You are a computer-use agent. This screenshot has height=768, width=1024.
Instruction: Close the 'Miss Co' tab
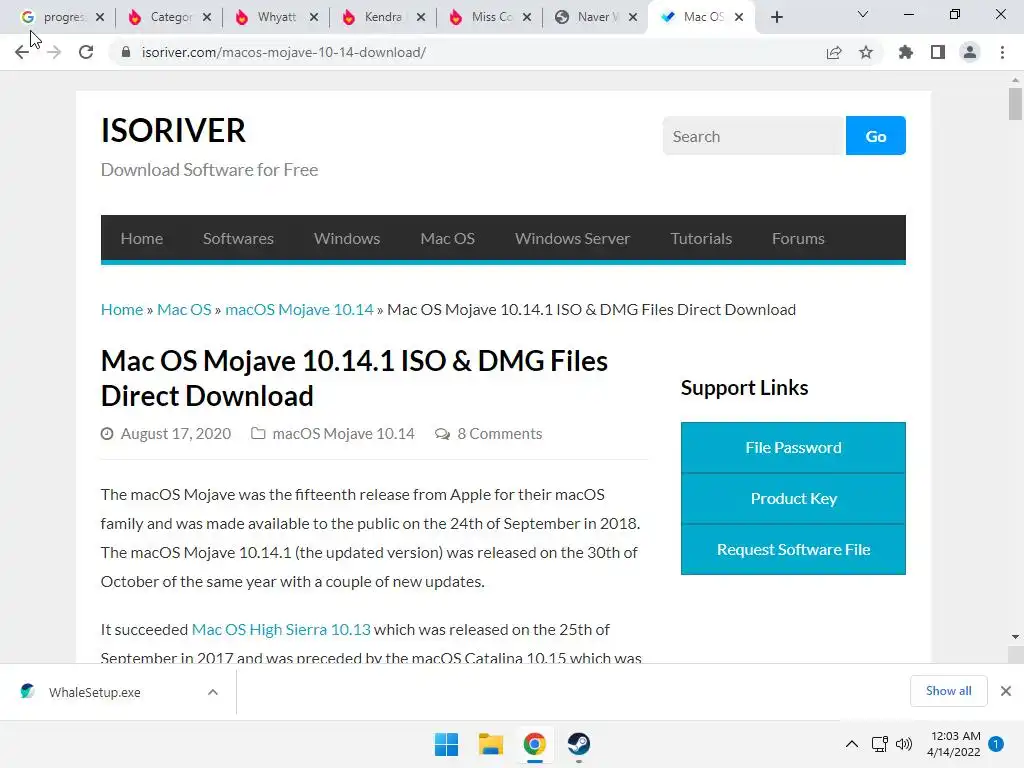point(528,17)
